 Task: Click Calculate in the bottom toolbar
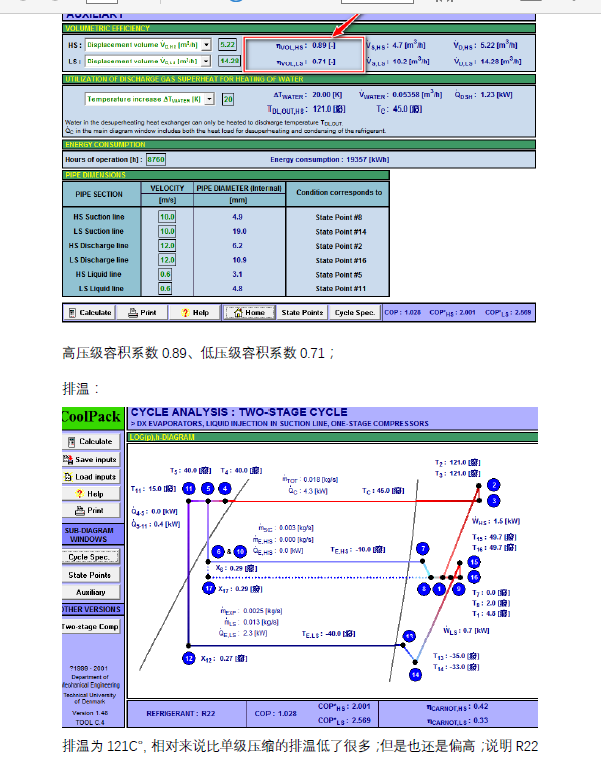(x=90, y=313)
